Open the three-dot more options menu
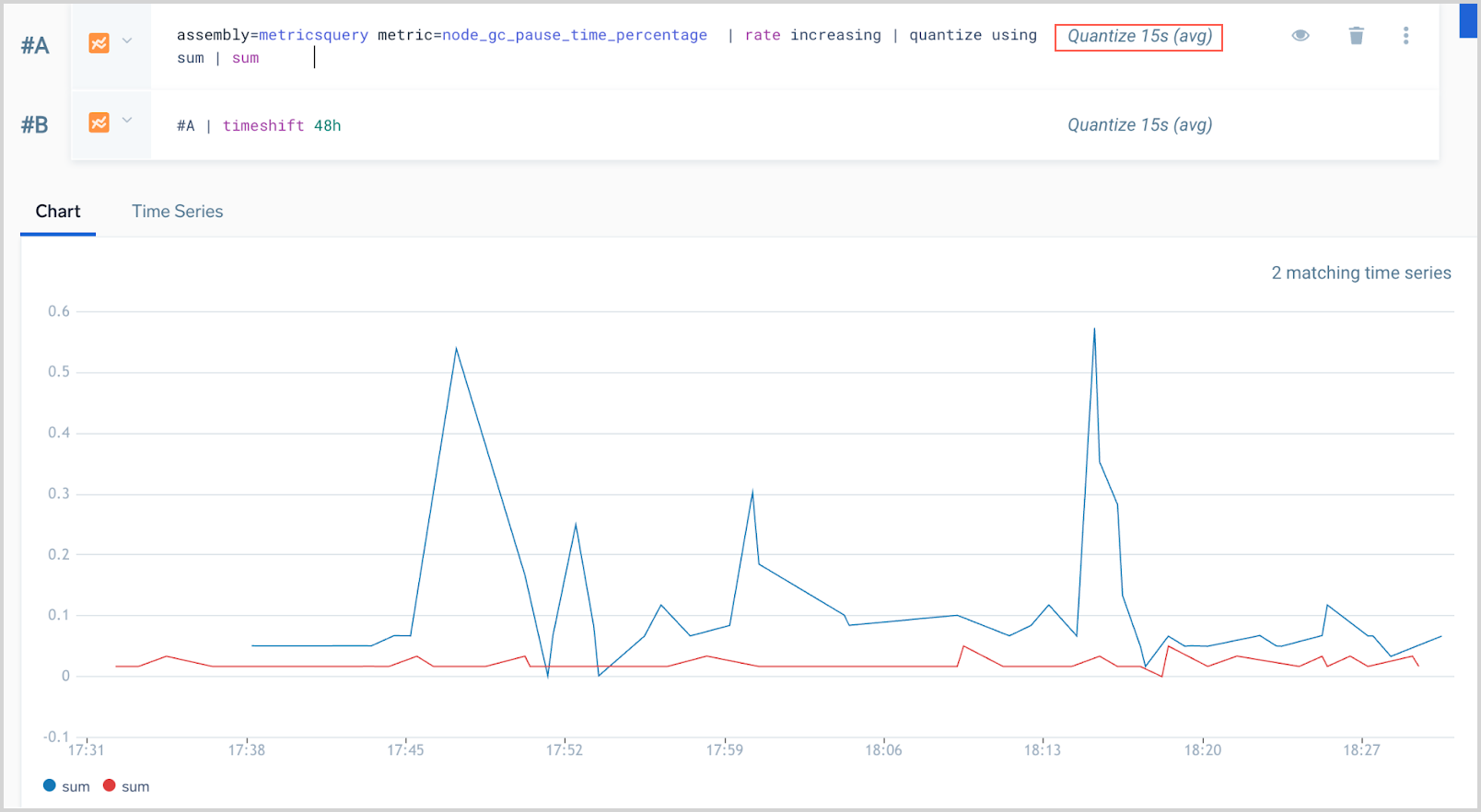1481x812 pixels. 1405,36
